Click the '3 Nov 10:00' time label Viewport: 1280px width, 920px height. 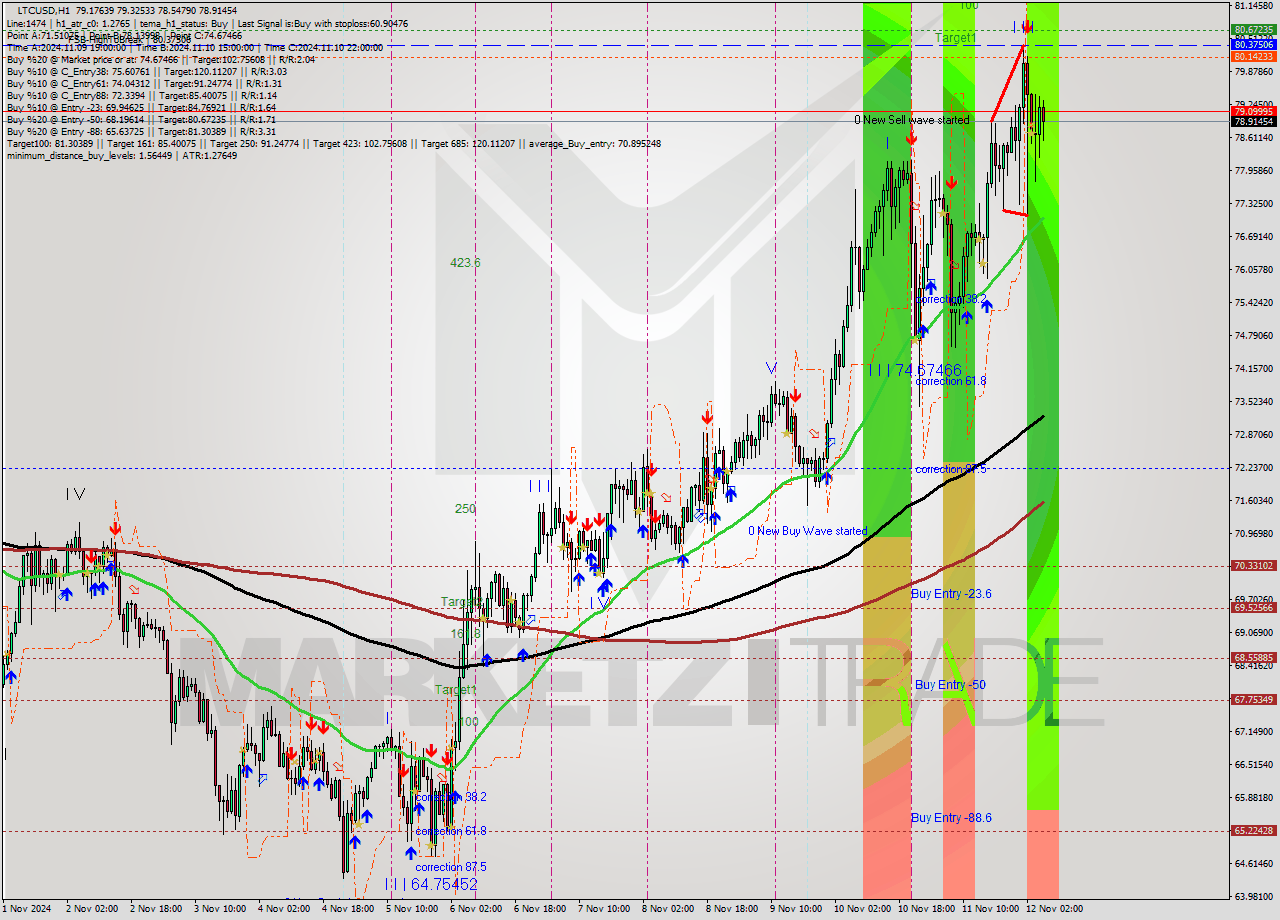[220, 908]
